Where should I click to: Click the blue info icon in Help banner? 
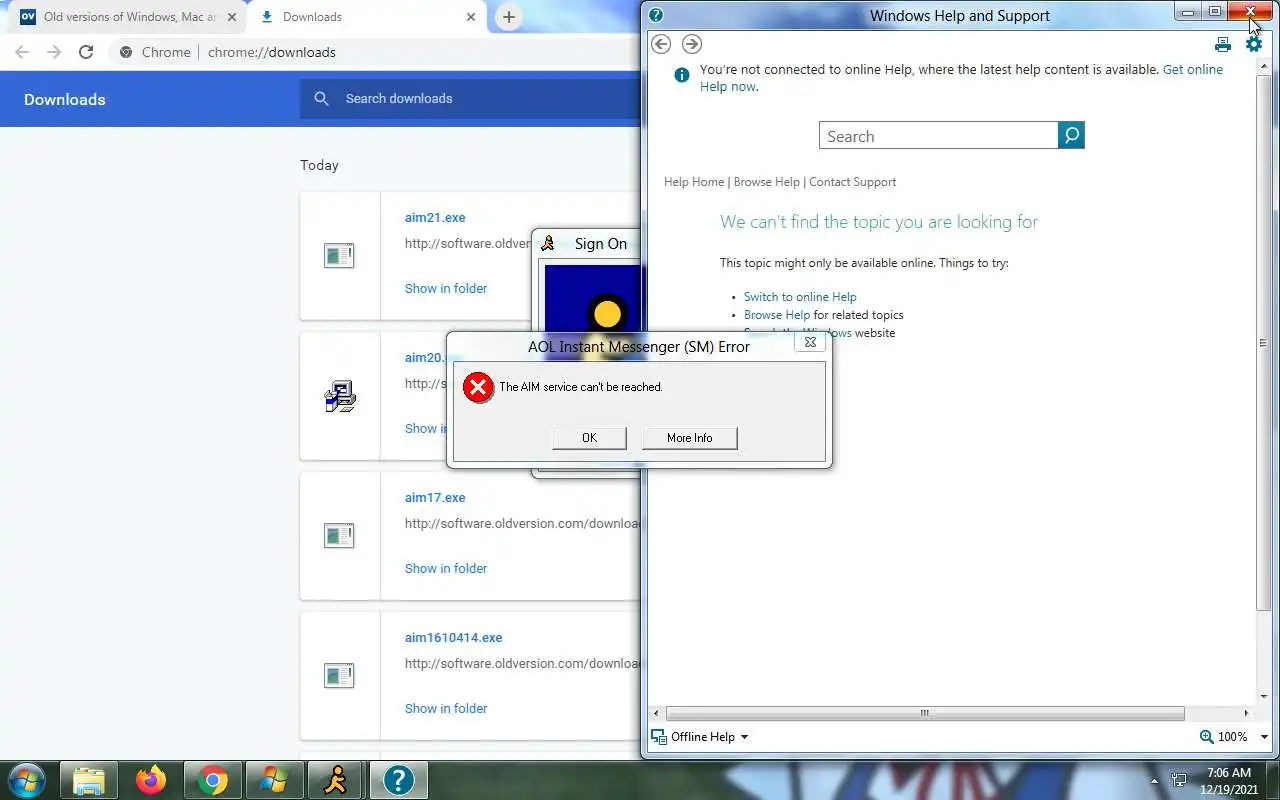pyautogui.click(x=682, y=75)
